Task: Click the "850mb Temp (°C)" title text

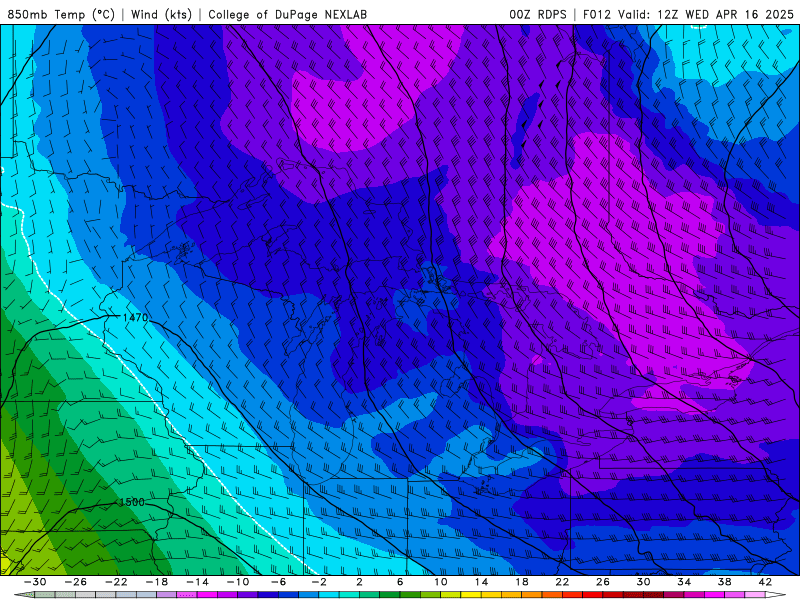Action: point(61,15)
